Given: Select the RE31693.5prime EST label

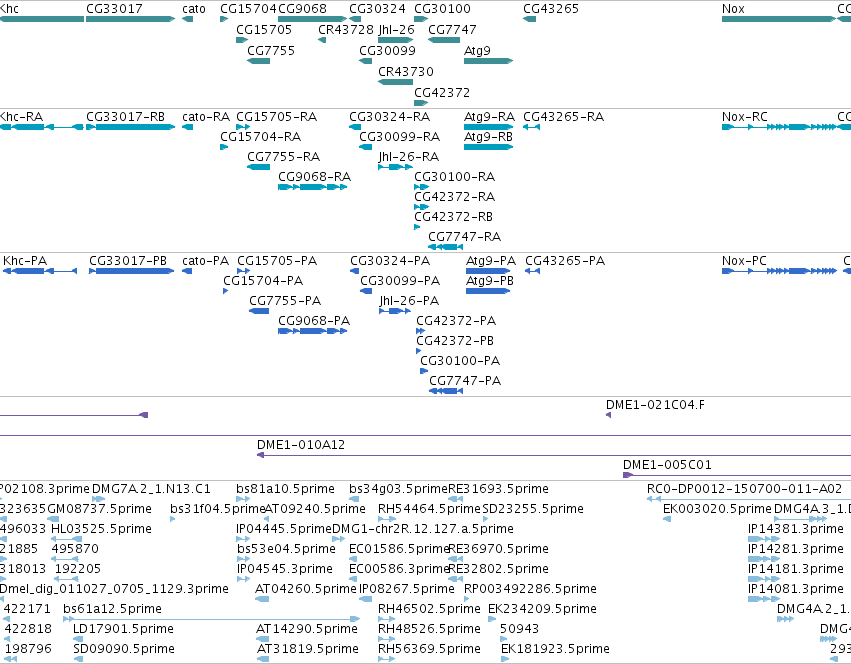Looking at the screenshot, I should point(498,489).
